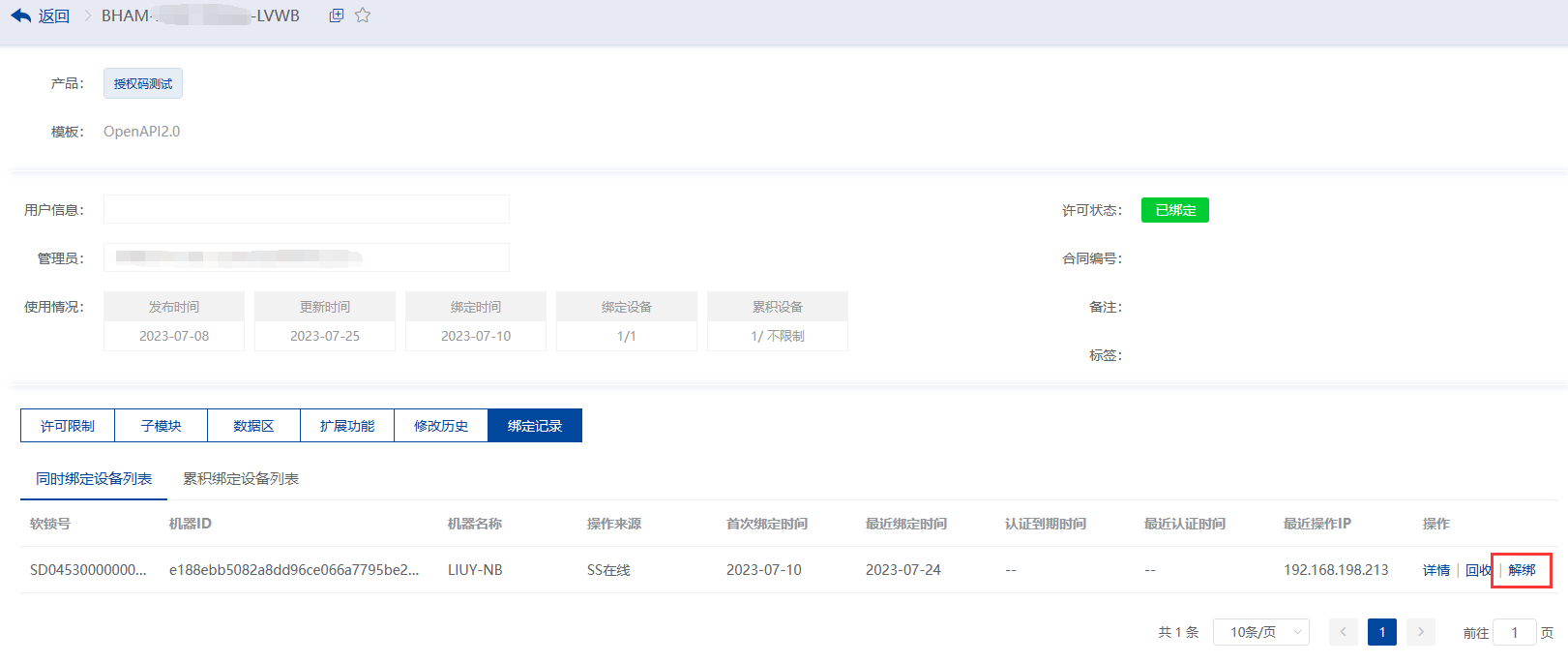Select page 1 button

pyautogui.click(x=1382, y=632)
